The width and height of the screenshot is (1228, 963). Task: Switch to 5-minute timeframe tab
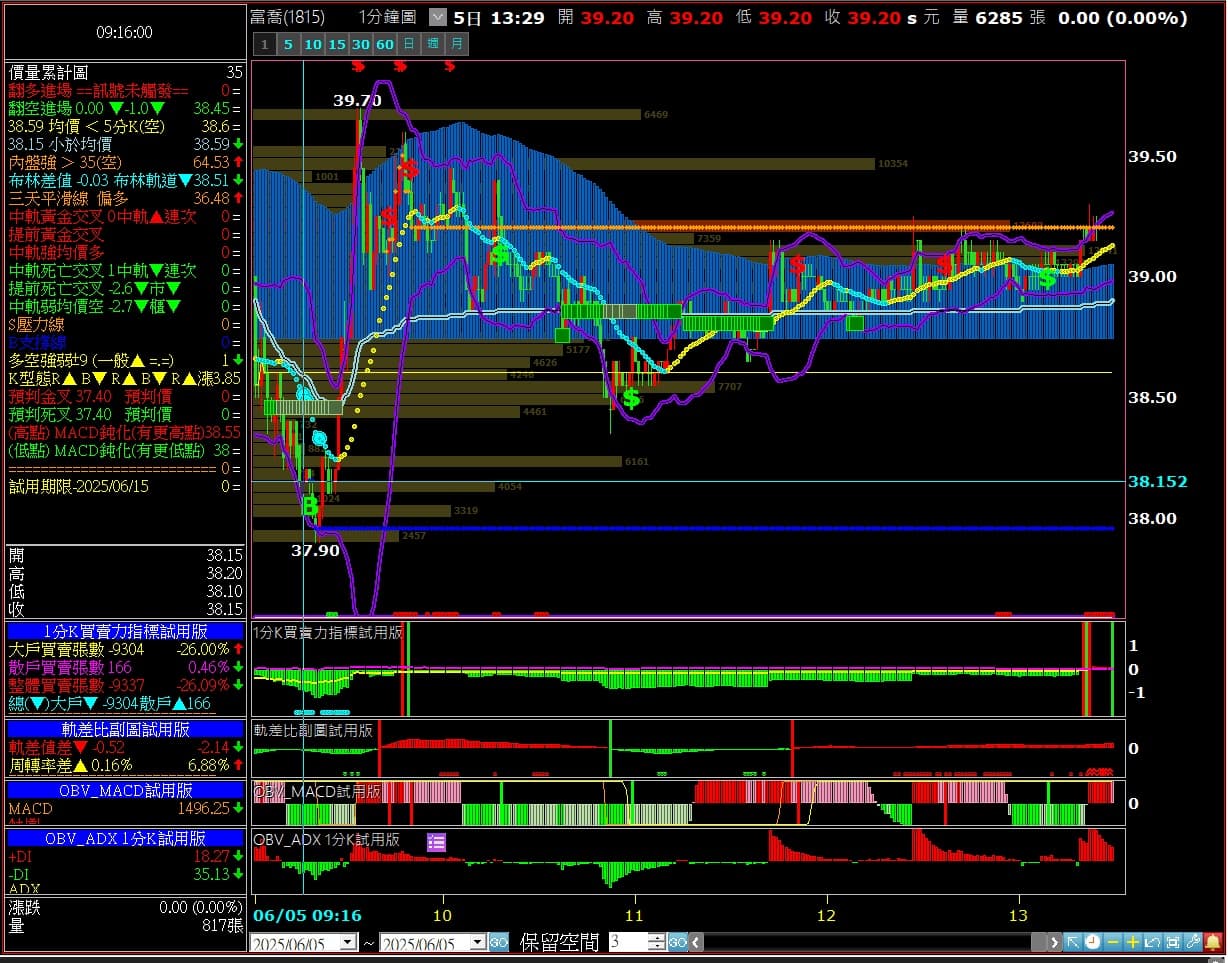288,44
